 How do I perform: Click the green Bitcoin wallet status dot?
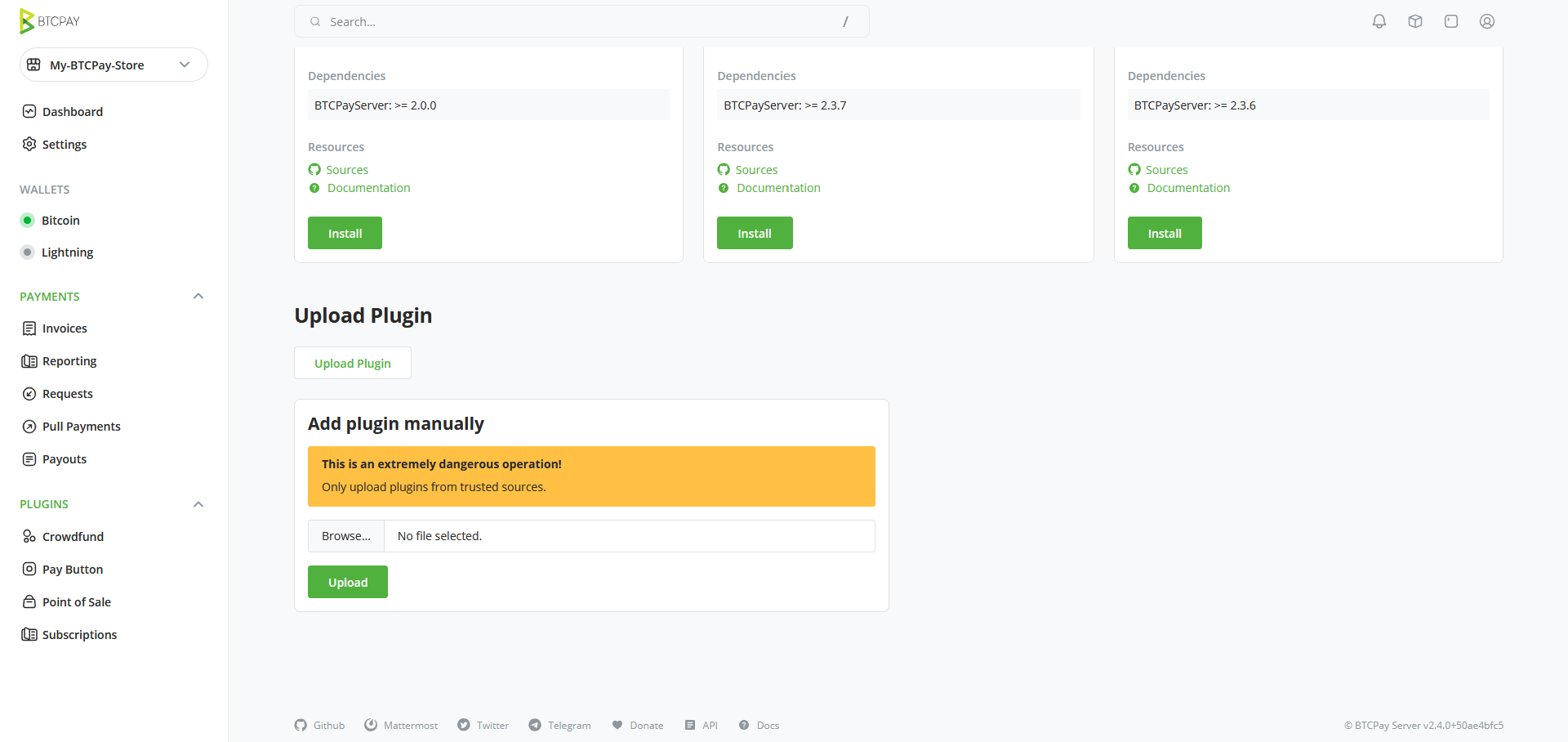click(x=27, y=220)
